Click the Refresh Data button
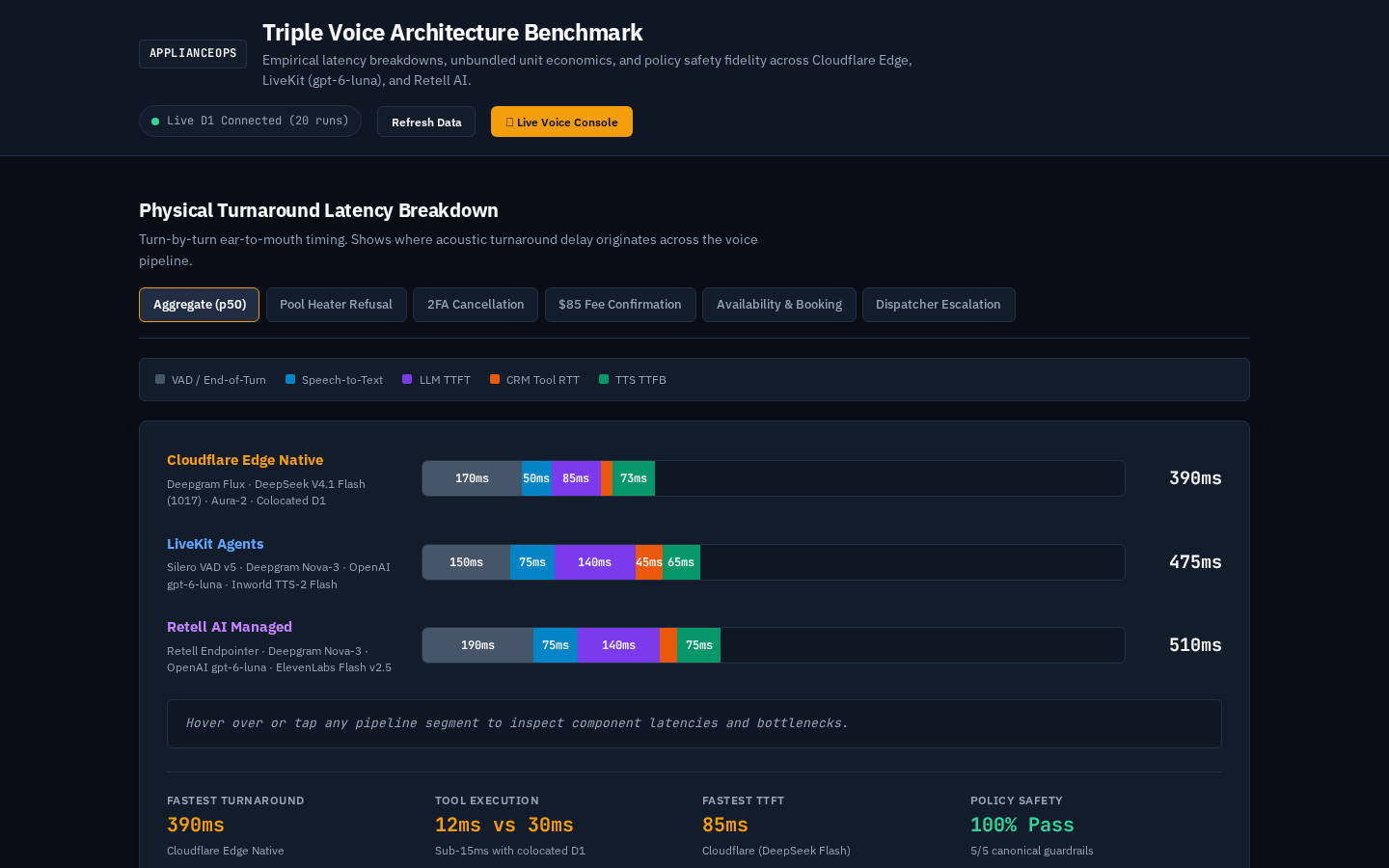The width and height of the screenshot is (1389, 868). 426,122
